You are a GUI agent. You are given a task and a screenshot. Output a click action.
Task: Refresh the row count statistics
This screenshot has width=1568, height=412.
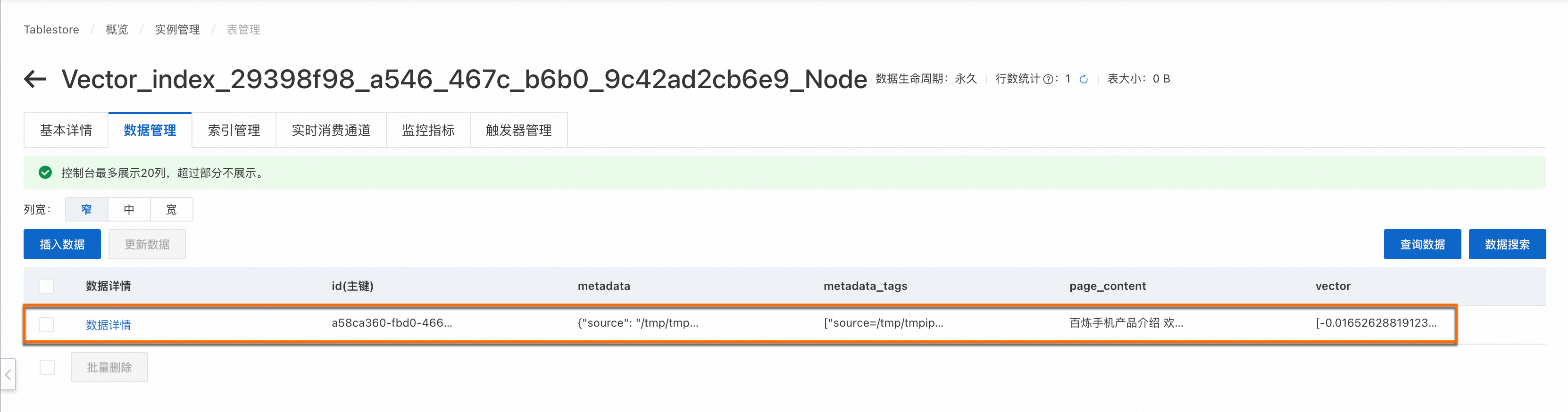click(1084, 79)
